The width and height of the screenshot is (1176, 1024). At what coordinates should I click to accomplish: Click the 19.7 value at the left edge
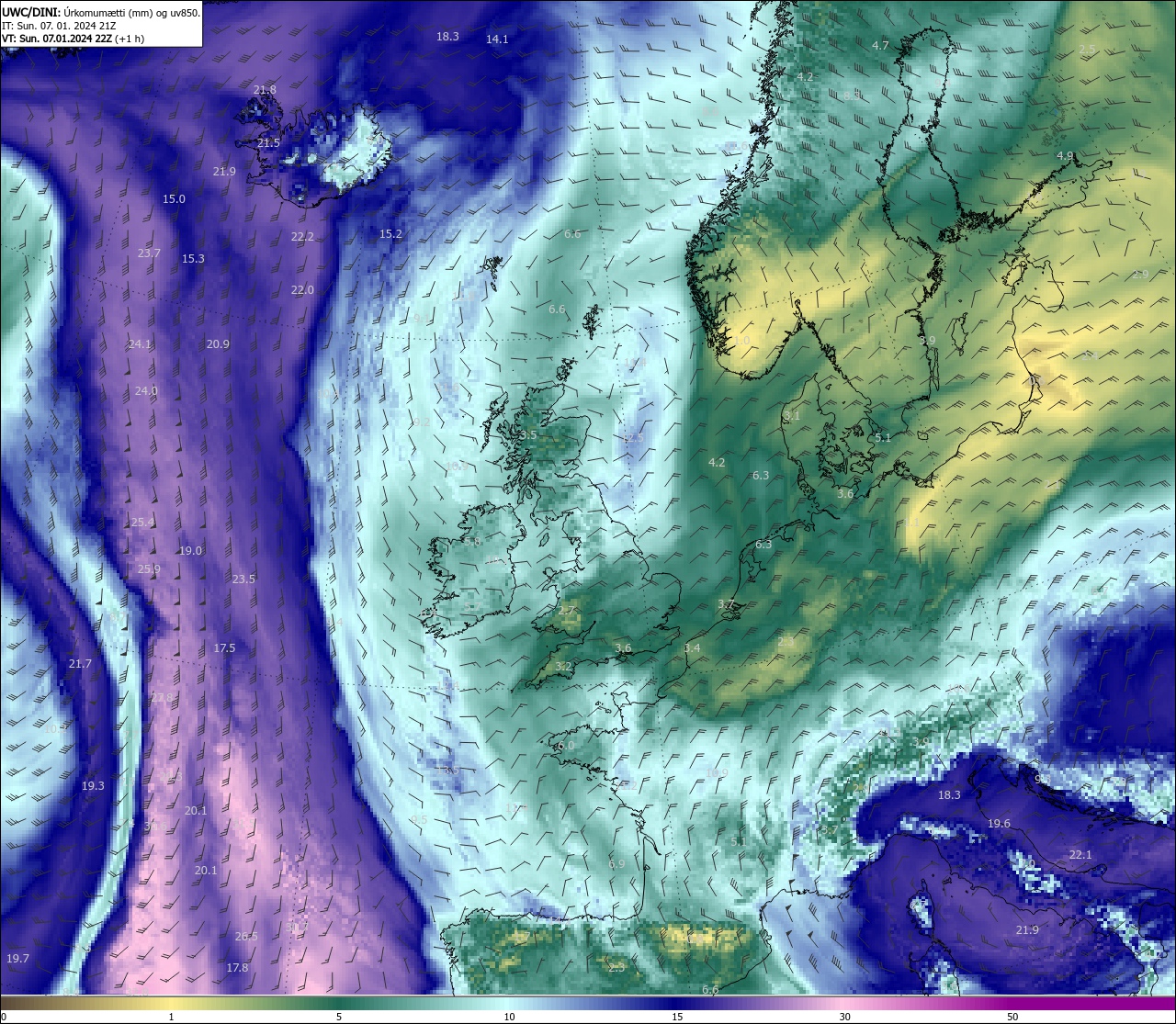(x=17, y=959)
